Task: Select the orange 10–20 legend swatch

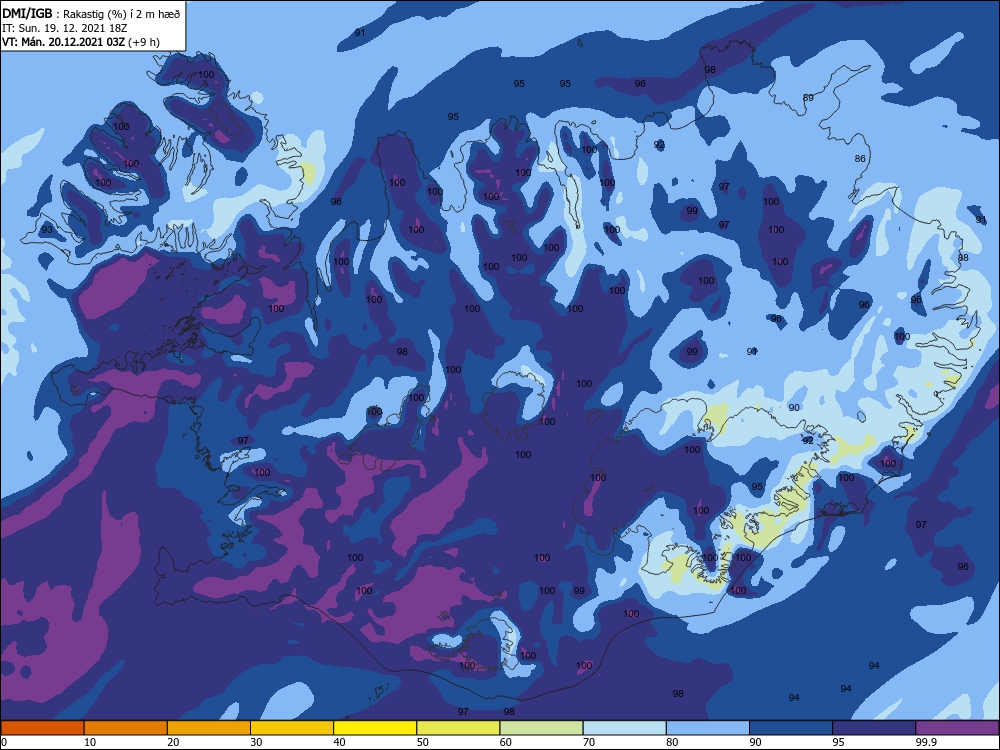Action: click(126, 728)
